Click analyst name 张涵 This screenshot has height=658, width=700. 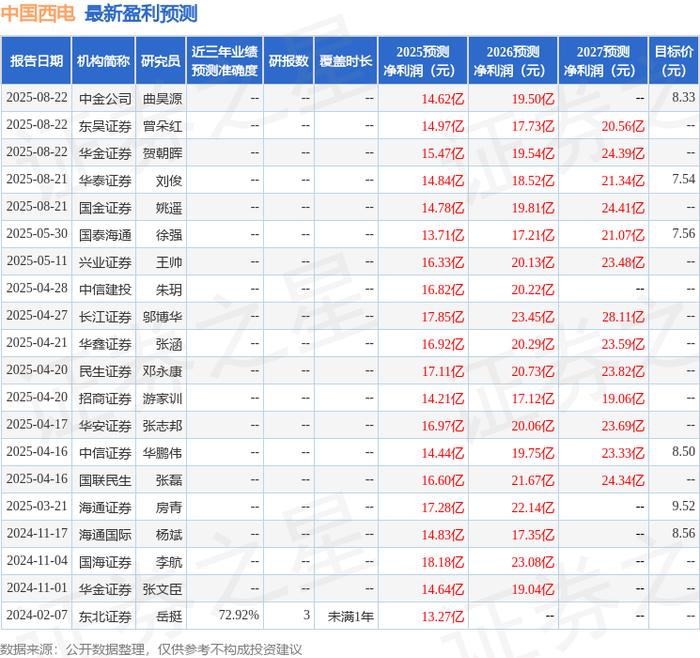pyautogui.click(x=169, y=344)
